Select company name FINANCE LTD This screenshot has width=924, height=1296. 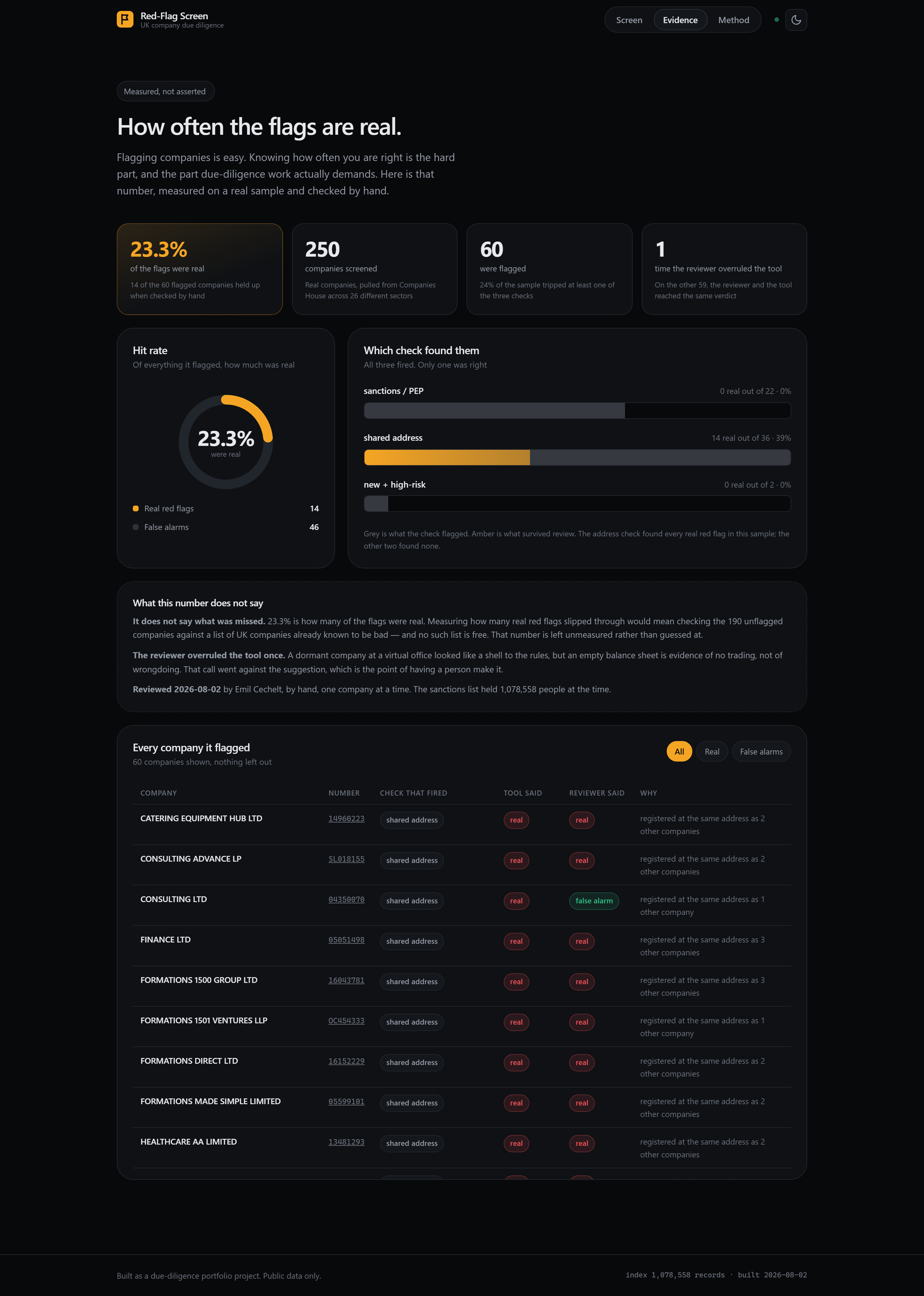point(166,940)
